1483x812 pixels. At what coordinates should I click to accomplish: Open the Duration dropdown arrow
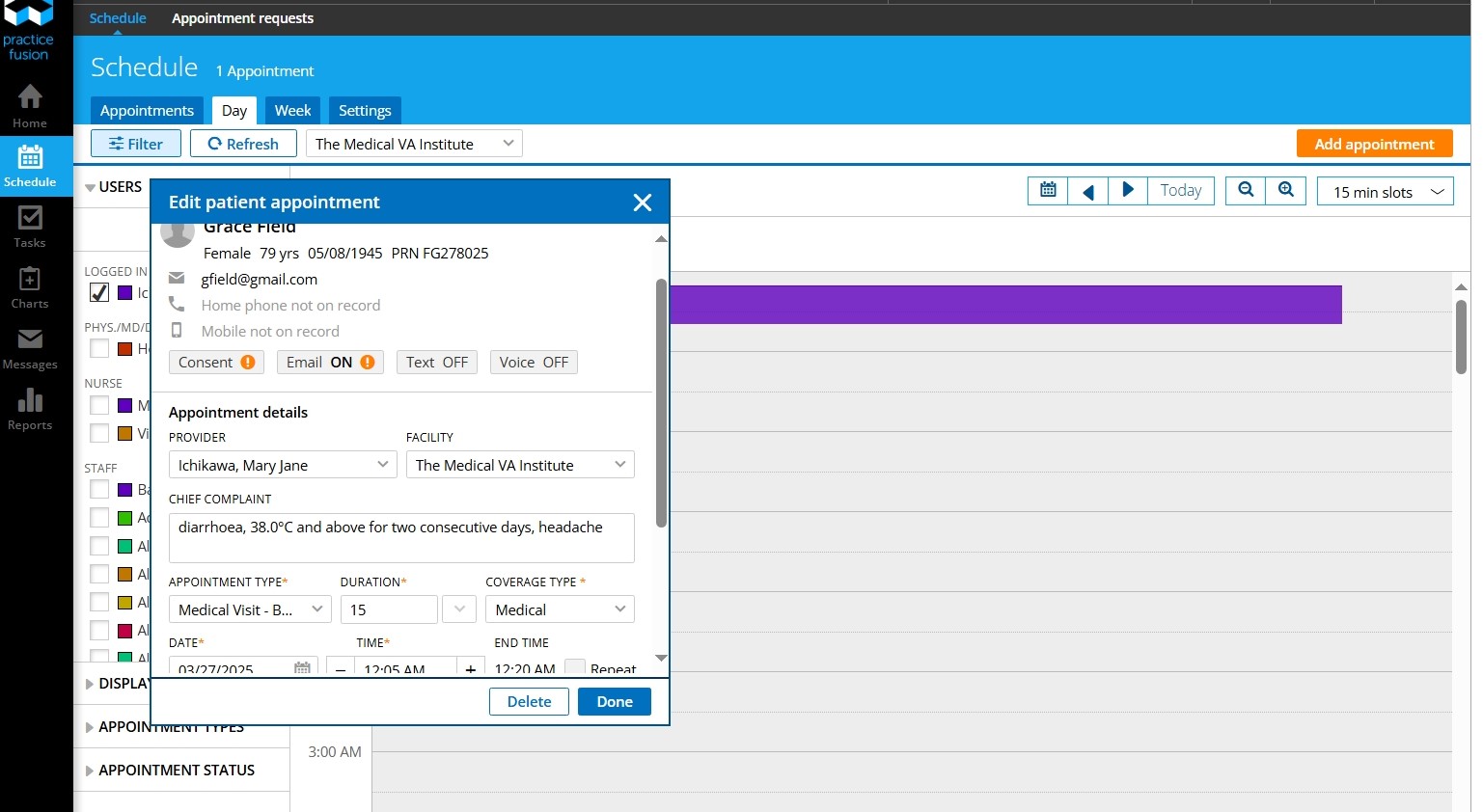pyautogui.click(x=459, y=609)
